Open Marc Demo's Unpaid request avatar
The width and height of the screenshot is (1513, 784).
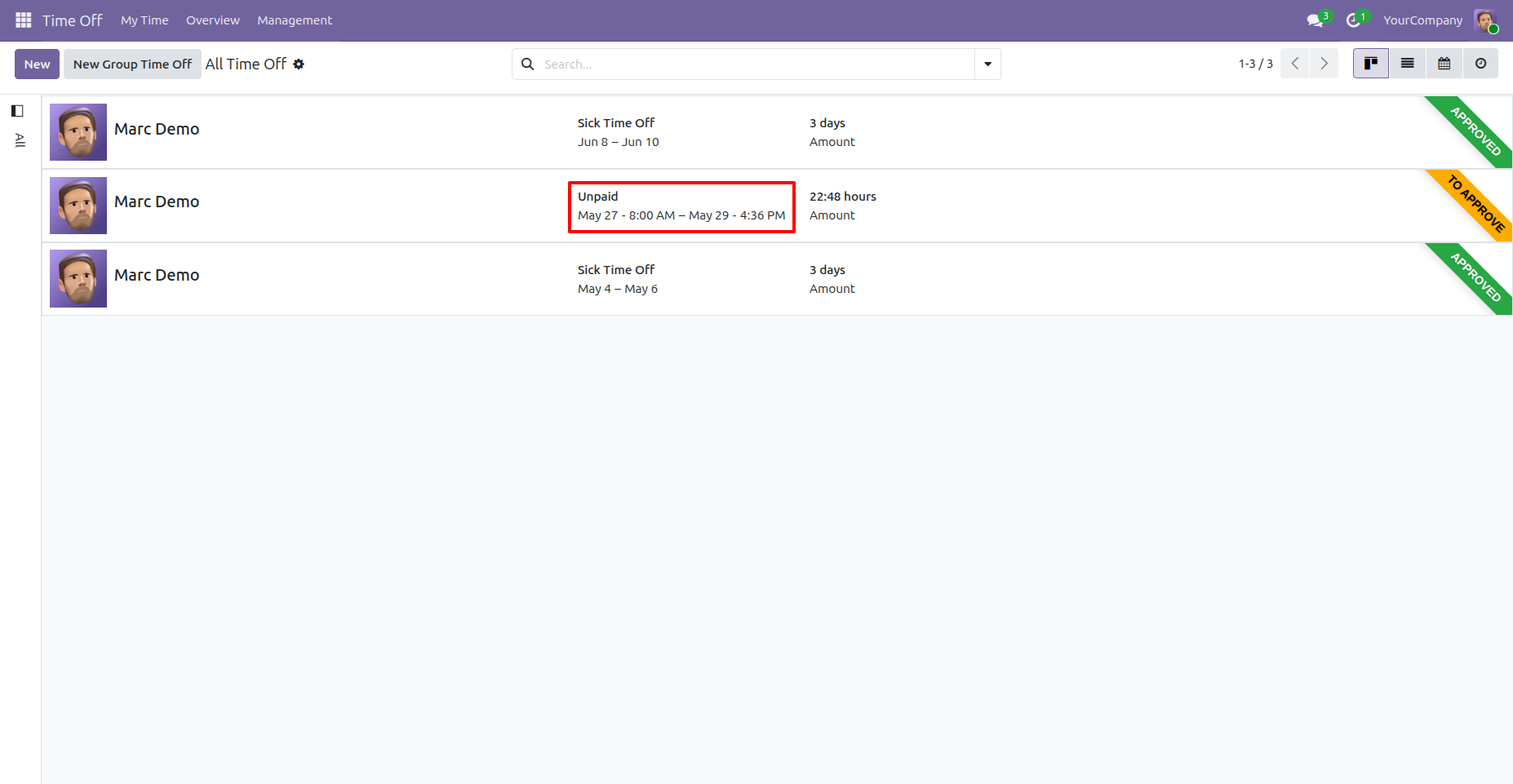(78, 206)
